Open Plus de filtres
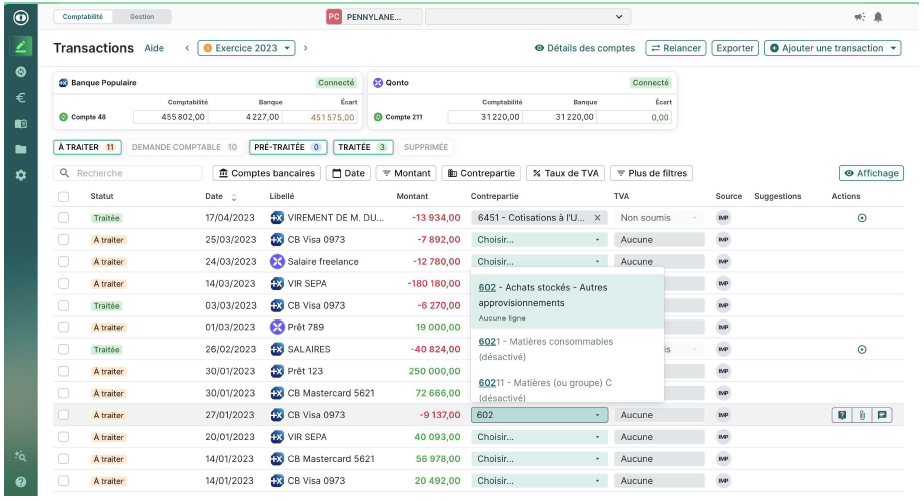This screenshot has width=924, height=501. (652, 173)
